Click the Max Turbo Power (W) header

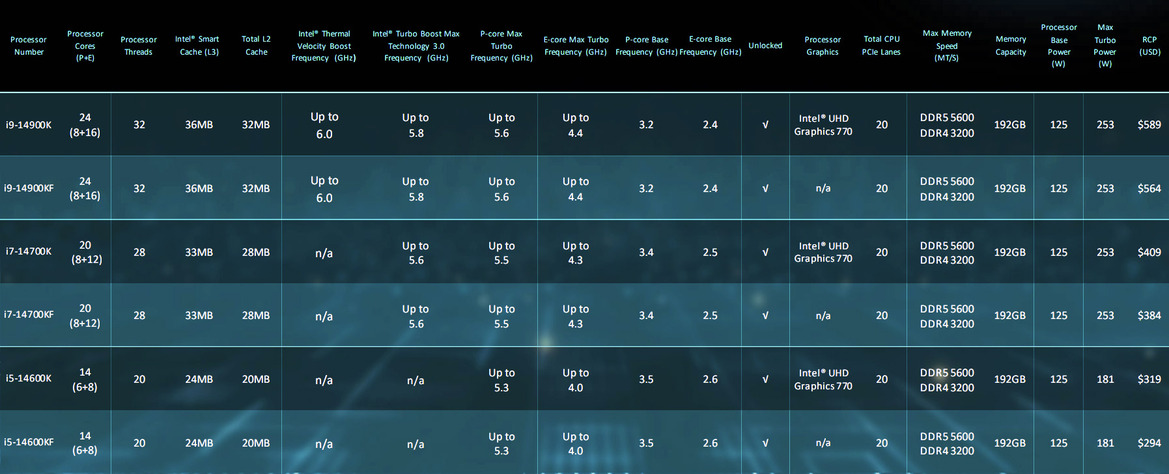(1105, 45)
